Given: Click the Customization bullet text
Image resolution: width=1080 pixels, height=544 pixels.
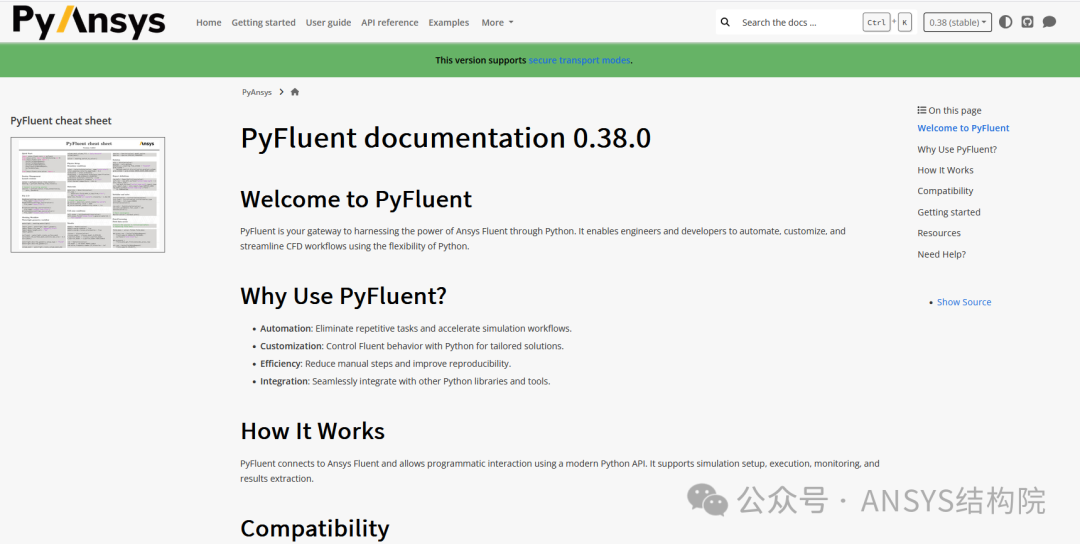Looking at the screenshot, I should click(412, 346).
